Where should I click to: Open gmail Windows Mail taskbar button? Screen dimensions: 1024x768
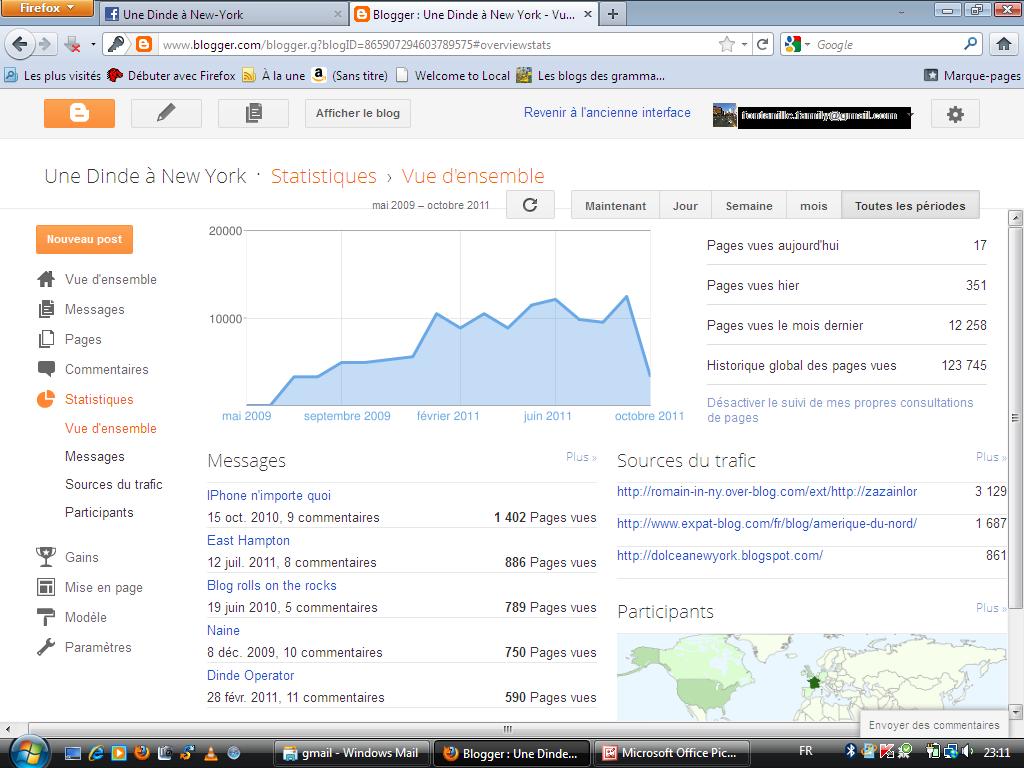351,753
